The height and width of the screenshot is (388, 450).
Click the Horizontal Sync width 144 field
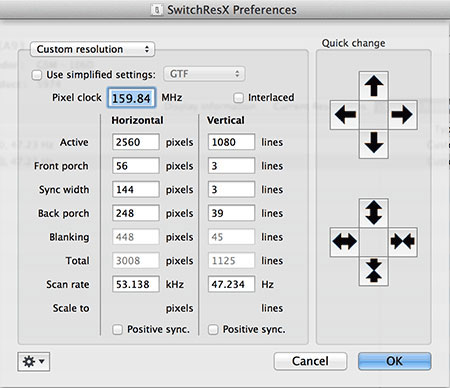tap(136, 190)
